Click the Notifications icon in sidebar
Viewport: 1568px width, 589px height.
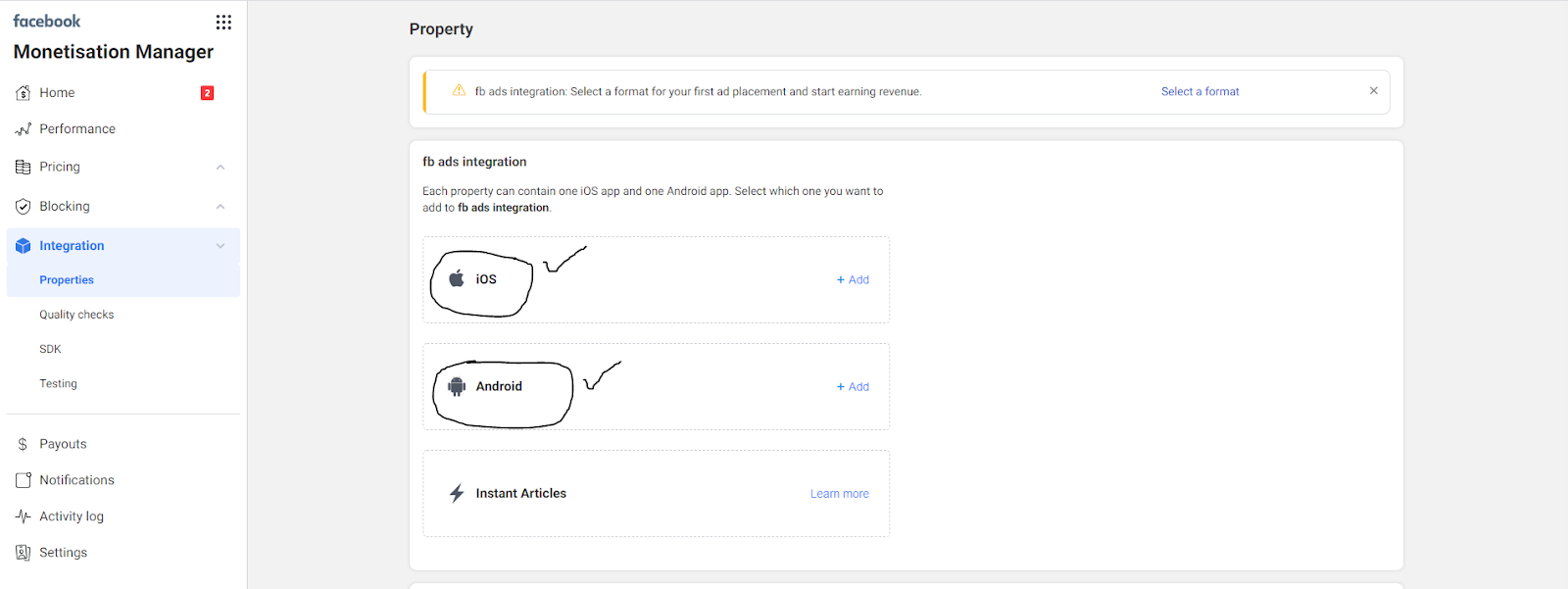point(24,480)
